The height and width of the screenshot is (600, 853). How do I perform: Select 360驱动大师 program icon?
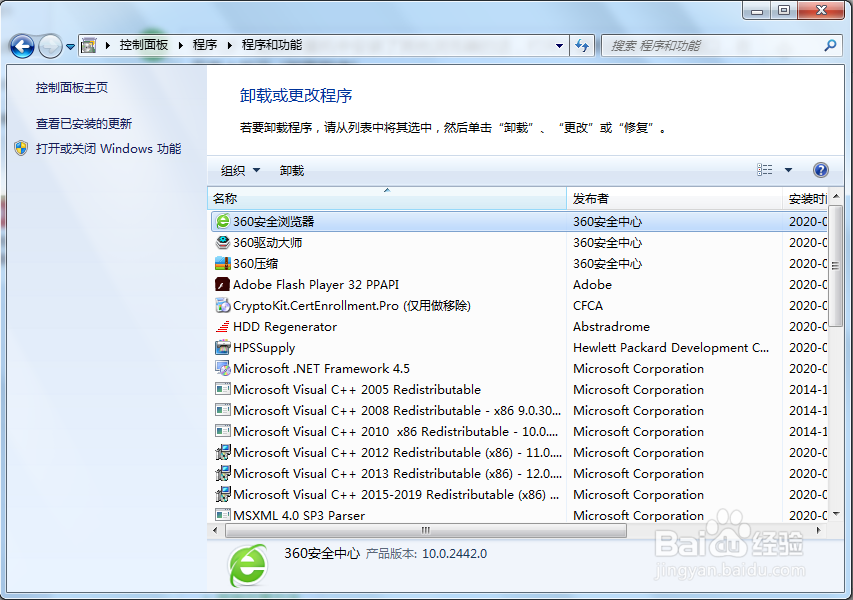222,243
